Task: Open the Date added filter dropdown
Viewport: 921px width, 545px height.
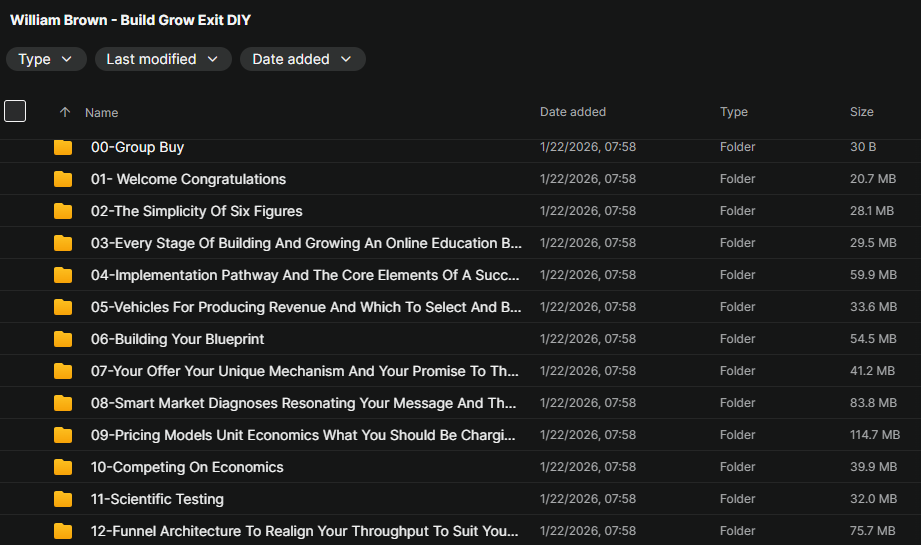Action: pos(302,59)
